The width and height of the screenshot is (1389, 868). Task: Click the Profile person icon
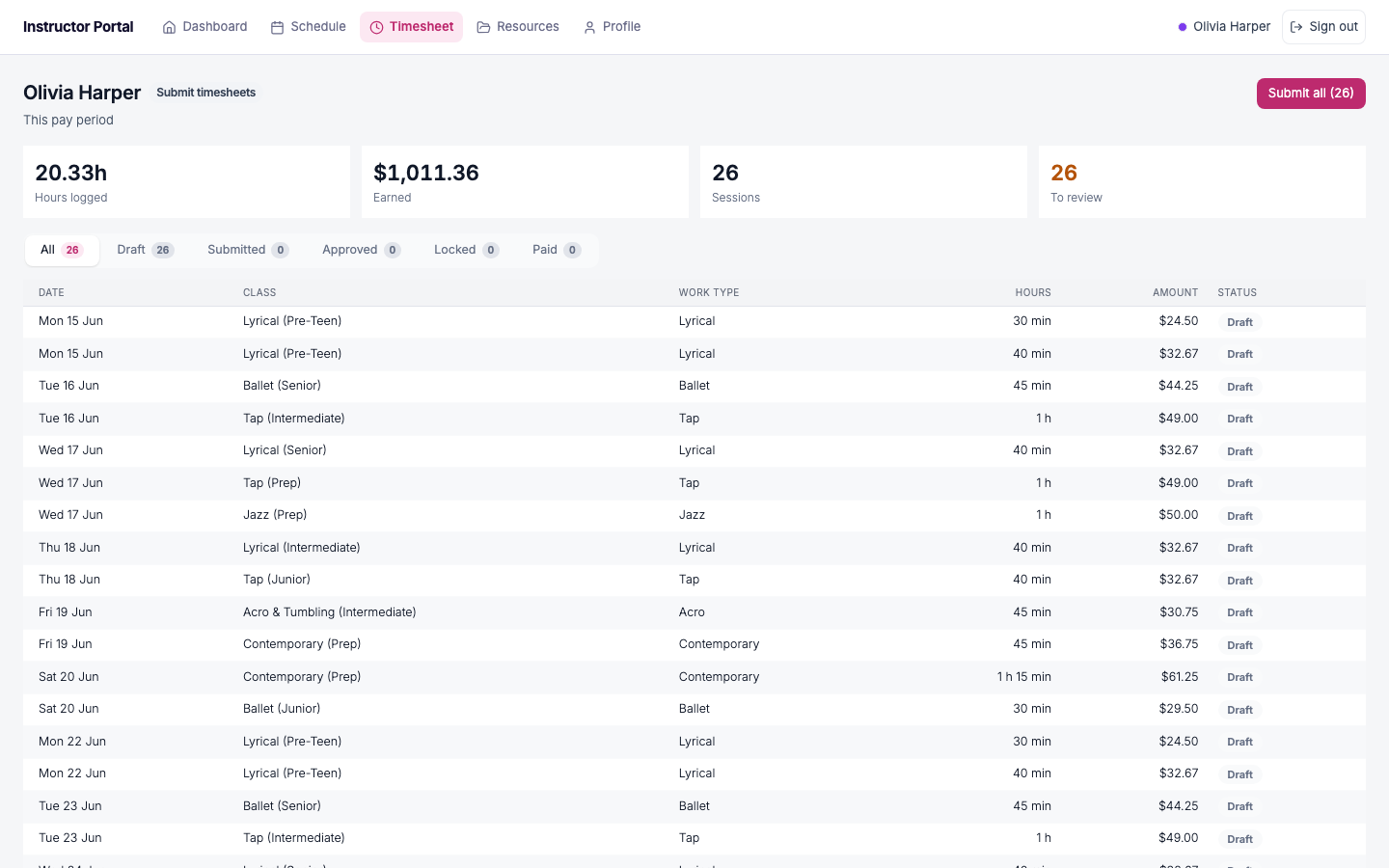click(x=589, y=27)
